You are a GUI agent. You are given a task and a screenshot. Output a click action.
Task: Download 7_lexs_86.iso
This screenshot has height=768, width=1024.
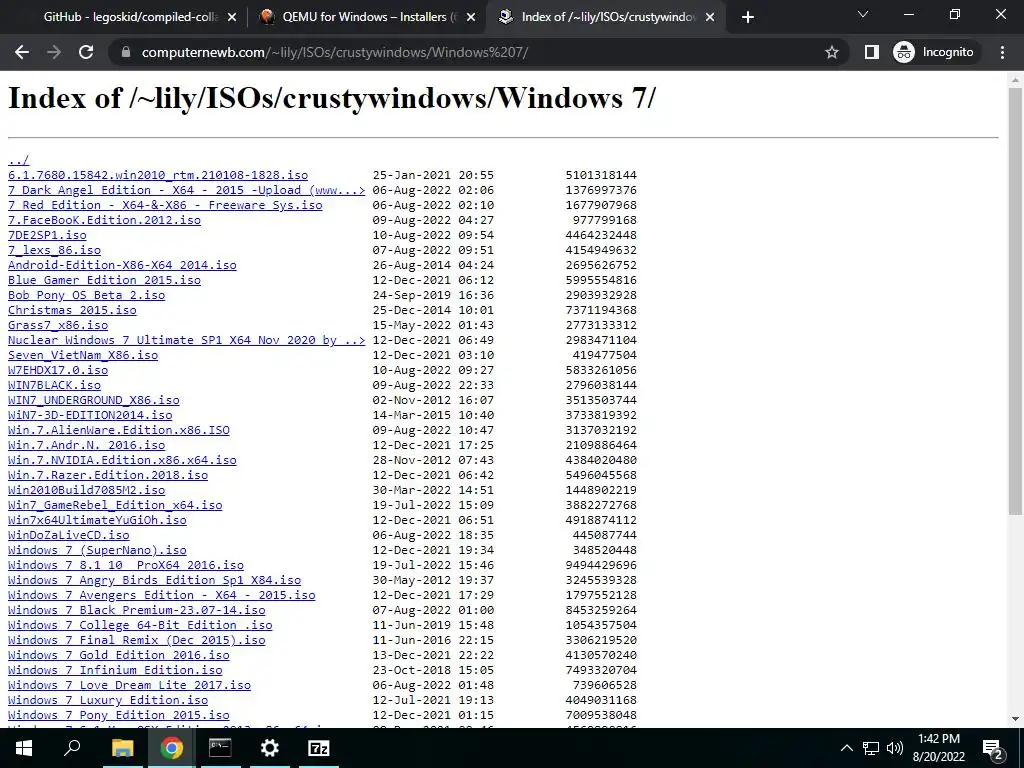point(54,250)
